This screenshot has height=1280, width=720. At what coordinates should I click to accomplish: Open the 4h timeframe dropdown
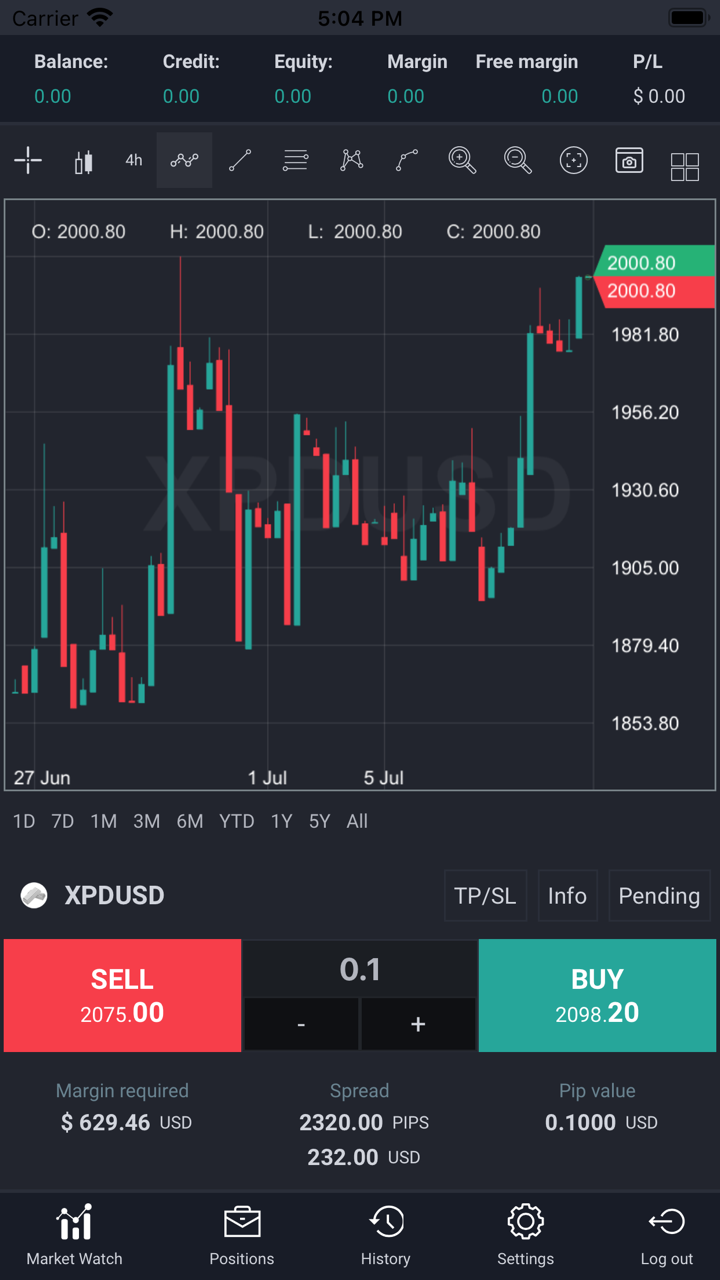(134, 160)
